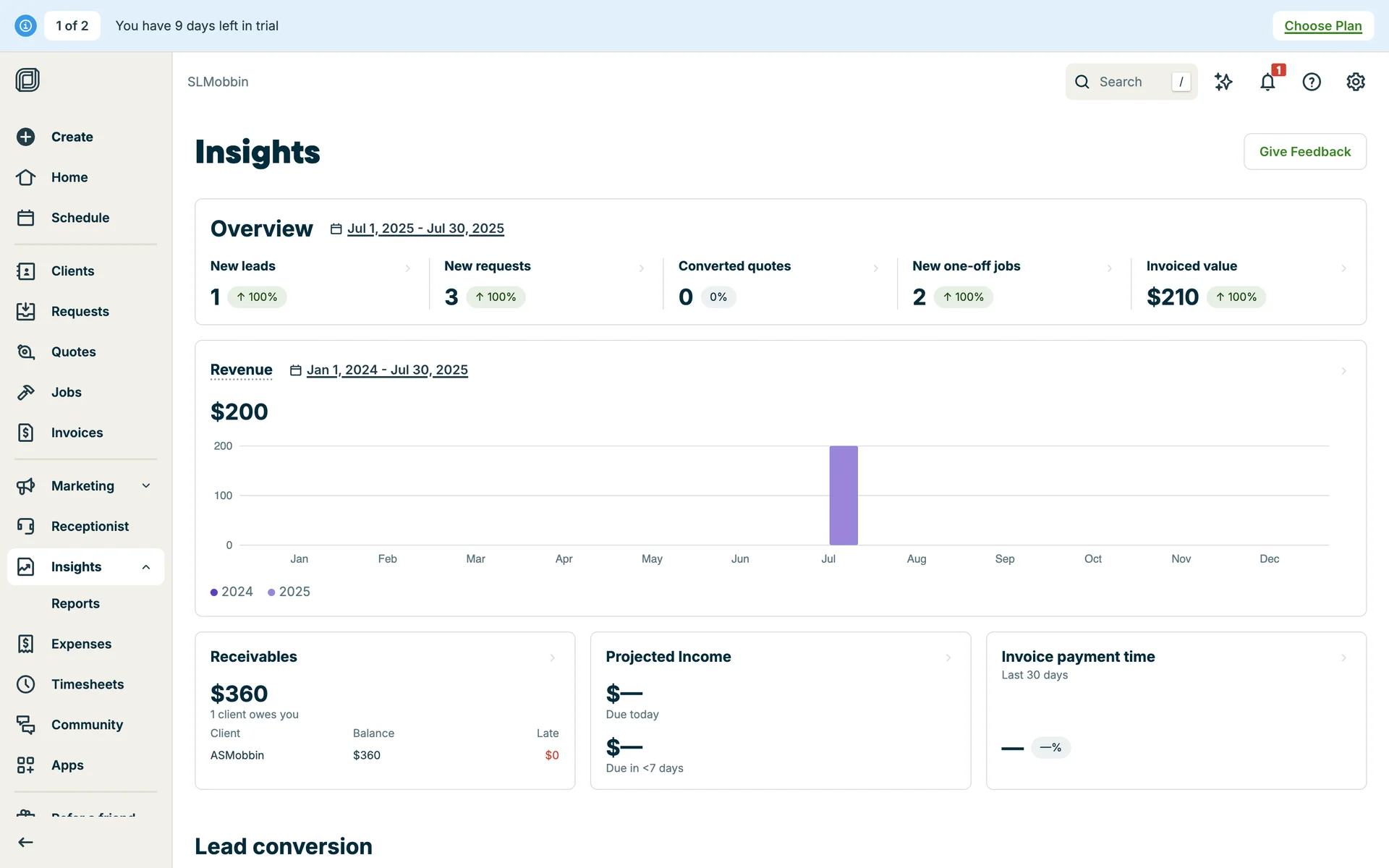
Task: Click the AI sparkle assistant icon
Action: click(1223, 82)
